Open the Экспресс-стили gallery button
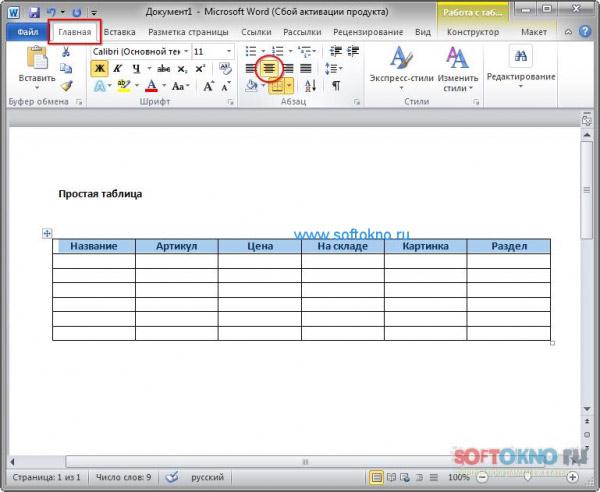This screenshot has height=492, width=600. (400, 68)
